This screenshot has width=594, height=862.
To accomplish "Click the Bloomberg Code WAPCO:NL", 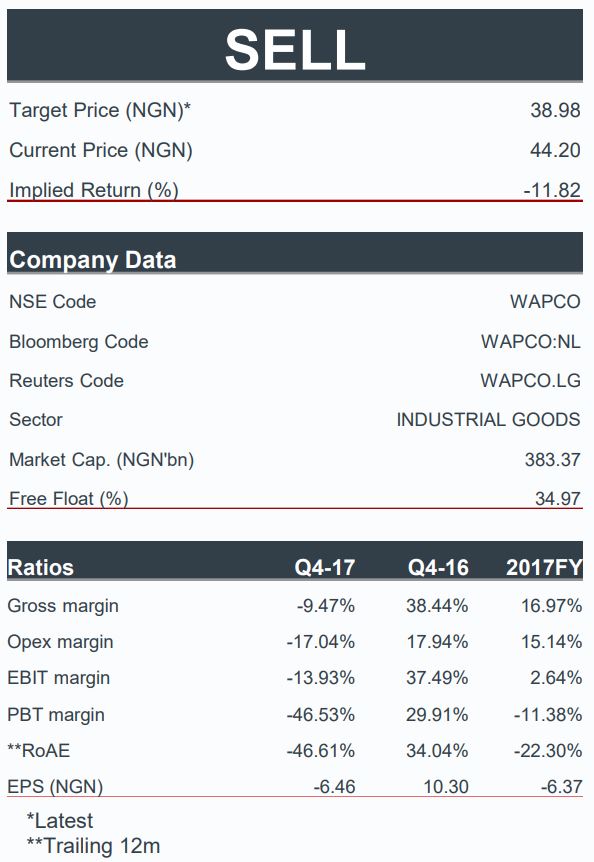I will tap(531, 342).
